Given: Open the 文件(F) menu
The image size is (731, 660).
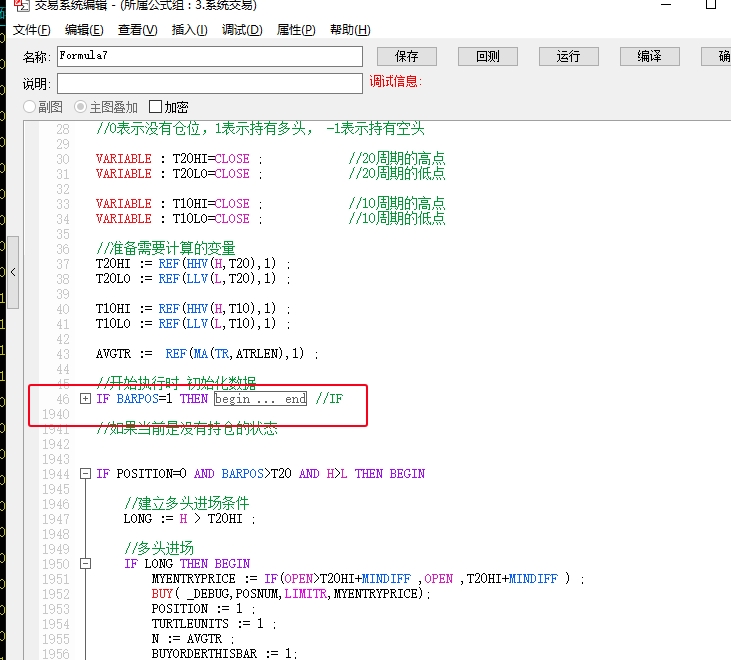Looking at the screenshot, I should click(x=32, y=30).
